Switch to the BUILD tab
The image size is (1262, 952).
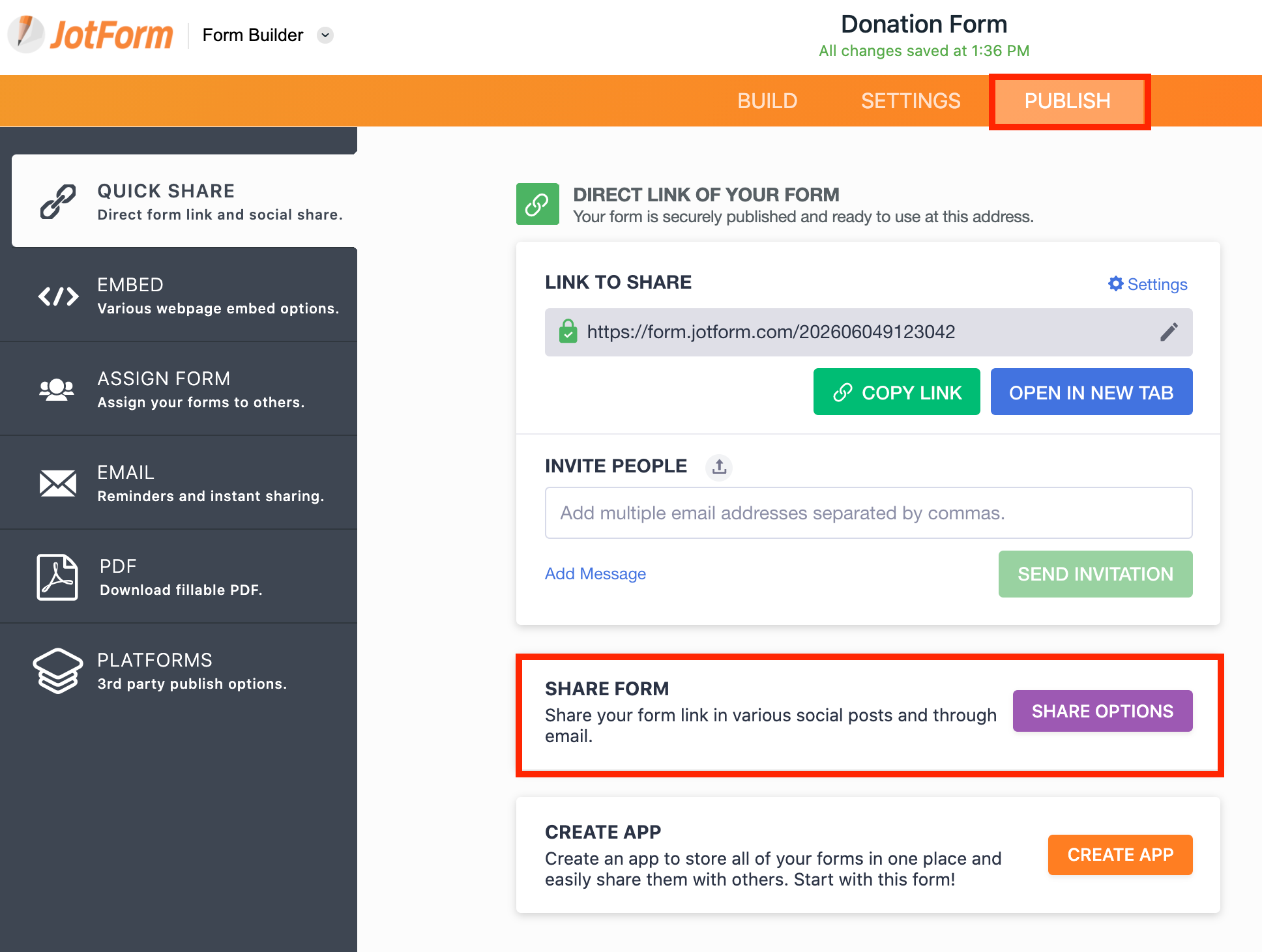(767, 101)
